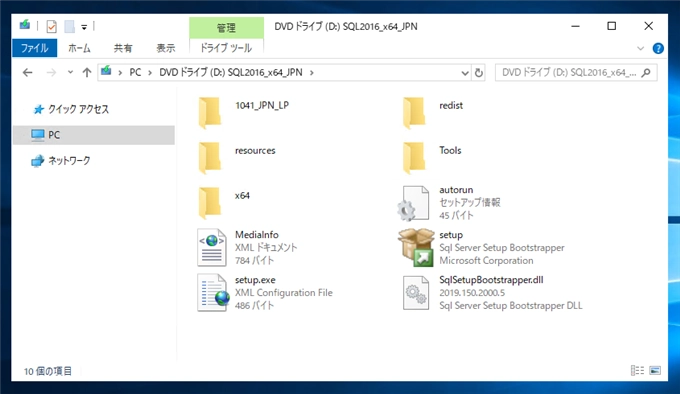Open the ドライブ ツール ribbon tab
The image size is (680, 394).
(226, 48)
